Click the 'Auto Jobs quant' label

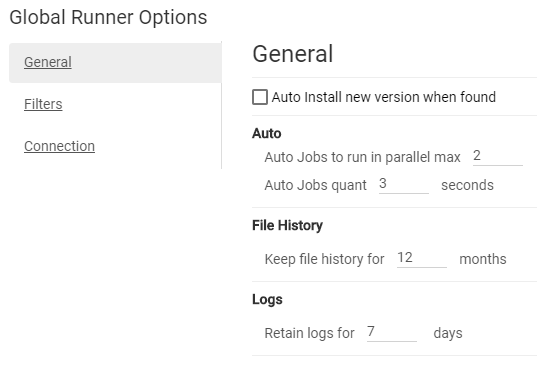point(315,185)
